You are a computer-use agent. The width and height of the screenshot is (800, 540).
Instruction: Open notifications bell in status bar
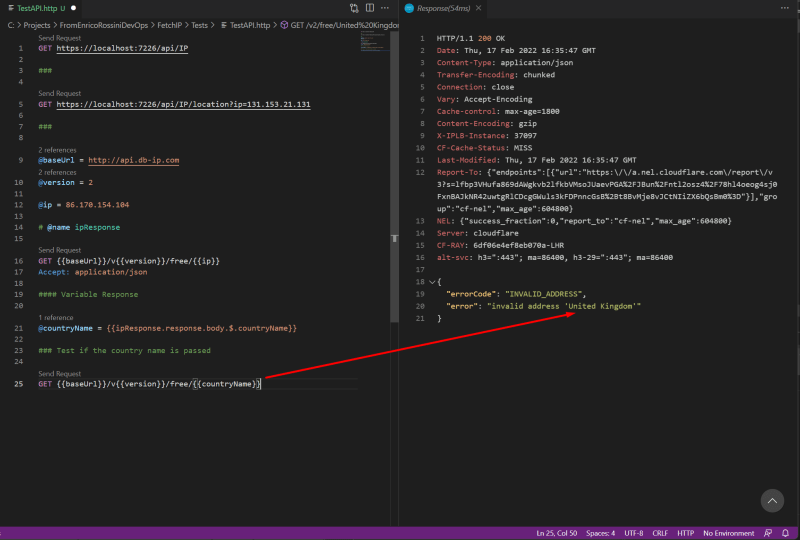[785, 533]
